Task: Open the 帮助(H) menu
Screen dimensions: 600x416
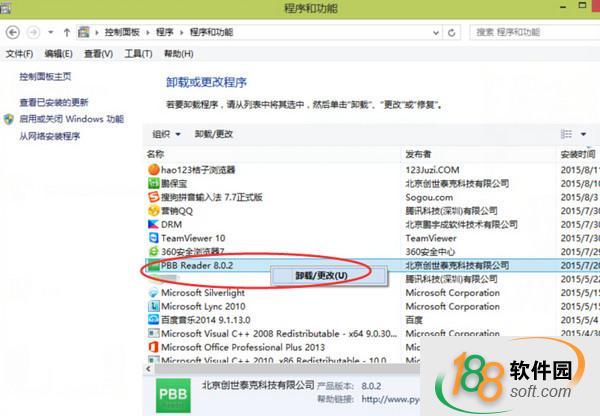Action: (179, 54)
